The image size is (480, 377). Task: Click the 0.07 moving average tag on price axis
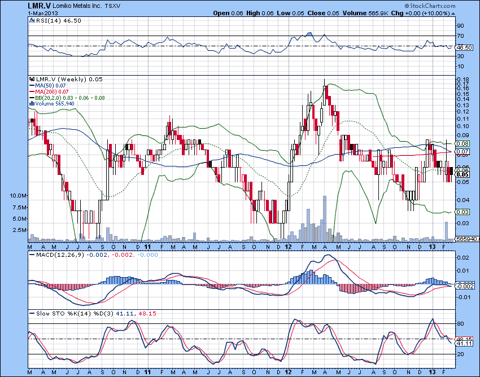pos(464,152)
